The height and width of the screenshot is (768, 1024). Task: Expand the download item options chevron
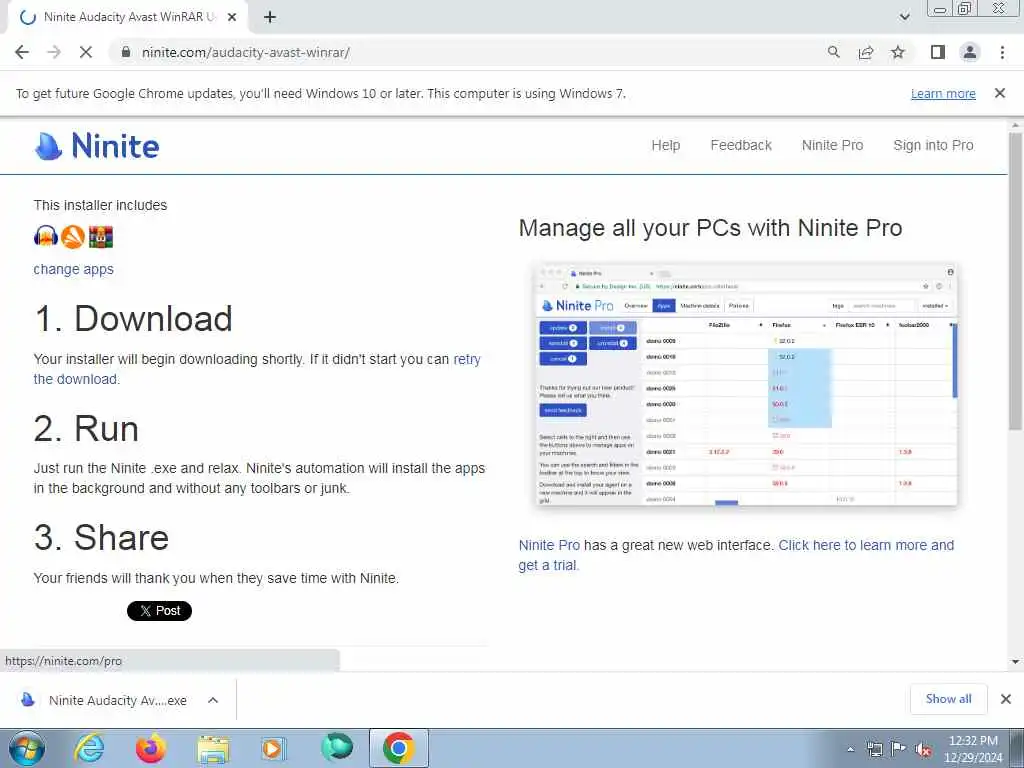coord(213,700)
